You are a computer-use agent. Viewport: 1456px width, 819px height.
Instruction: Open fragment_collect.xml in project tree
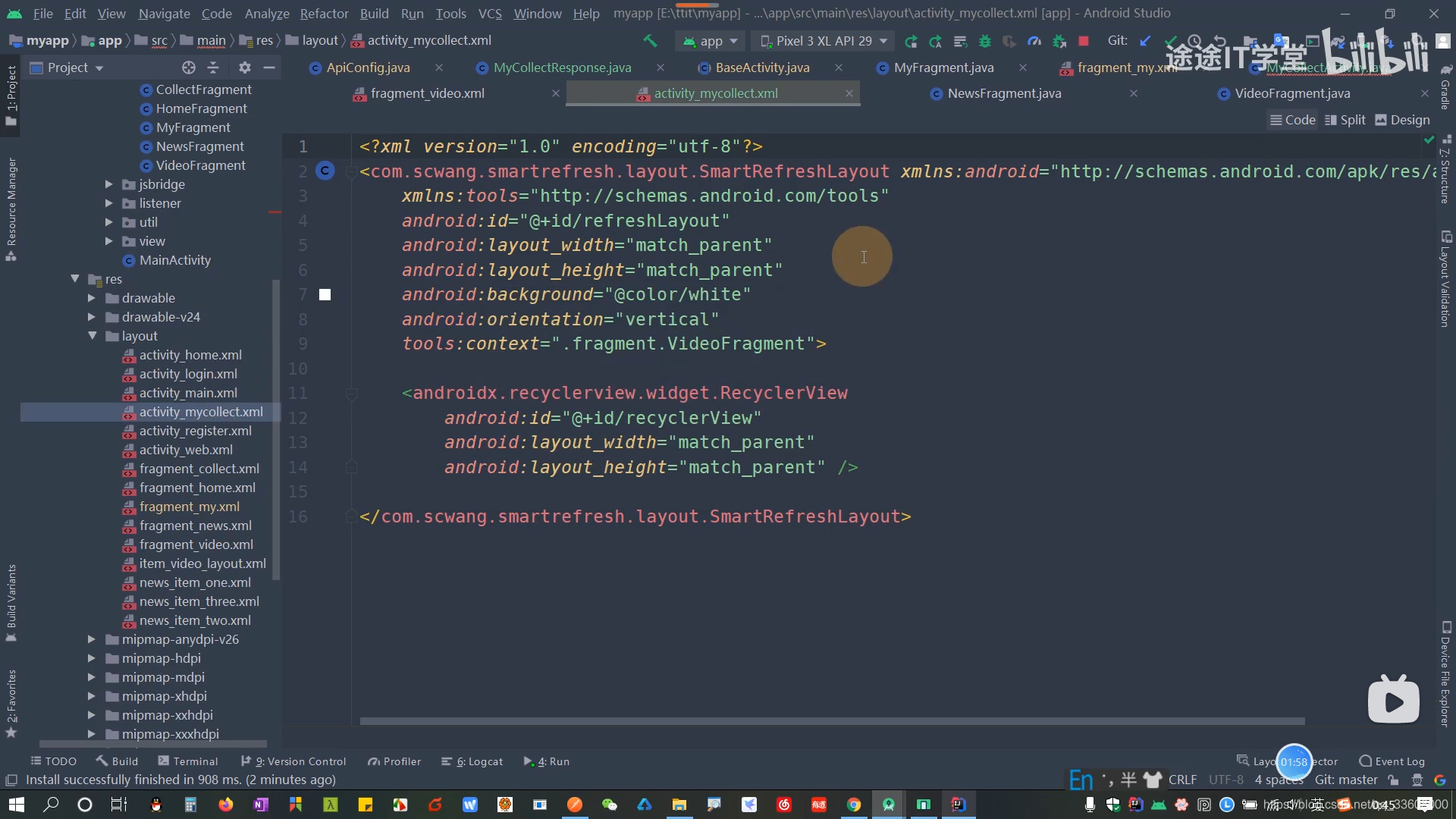tap(199, 469)
